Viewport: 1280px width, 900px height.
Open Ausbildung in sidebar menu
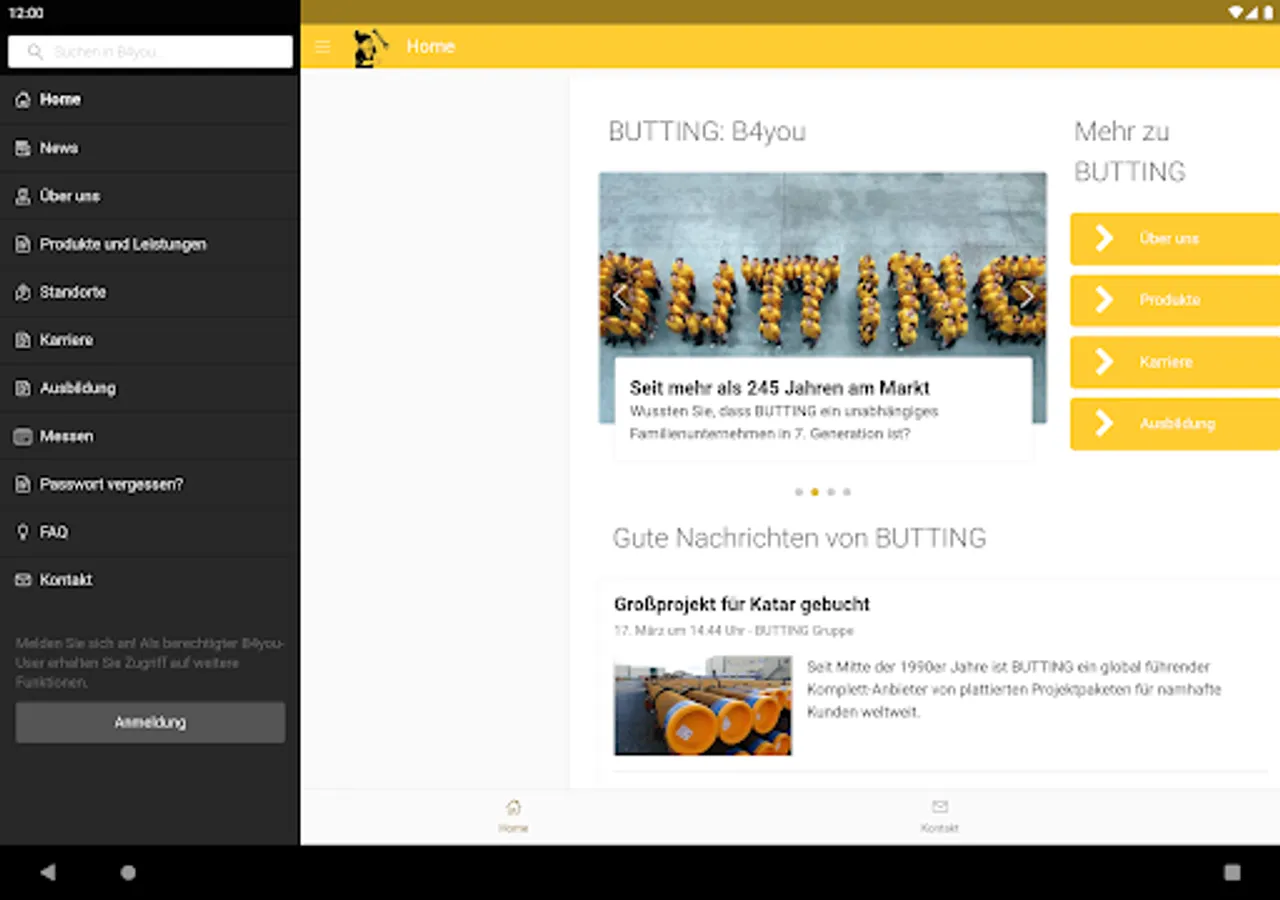[150, 388]
